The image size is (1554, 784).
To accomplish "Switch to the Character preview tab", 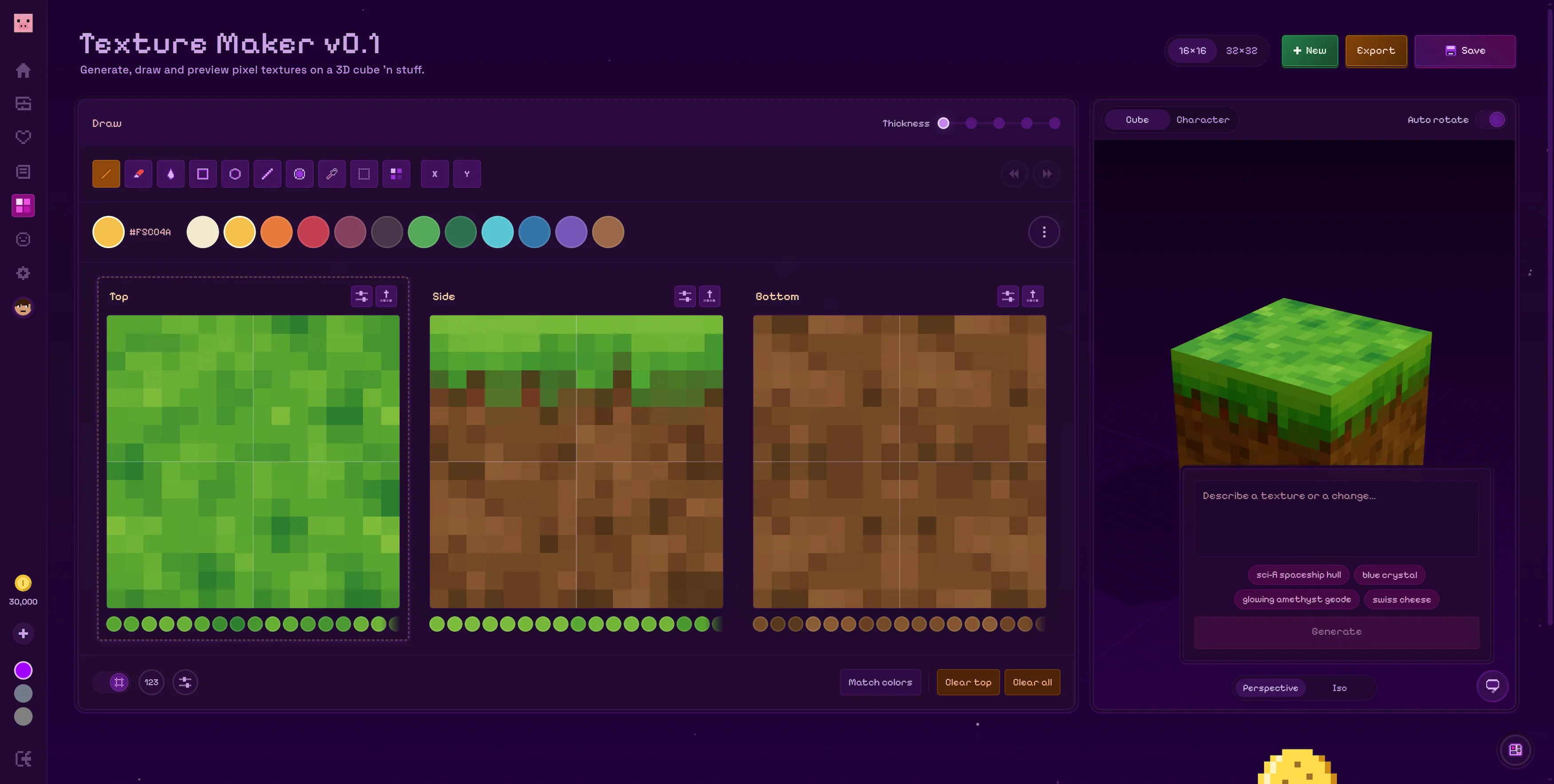I will 1203,119.
